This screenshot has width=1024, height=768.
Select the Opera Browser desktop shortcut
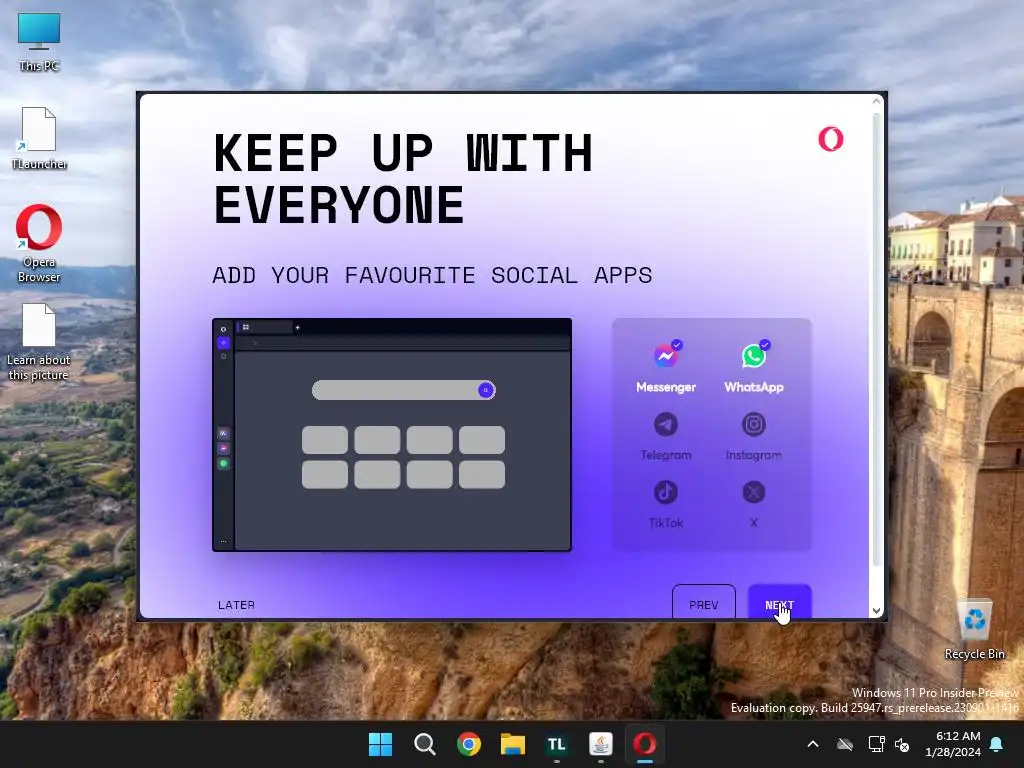(39, 244)
